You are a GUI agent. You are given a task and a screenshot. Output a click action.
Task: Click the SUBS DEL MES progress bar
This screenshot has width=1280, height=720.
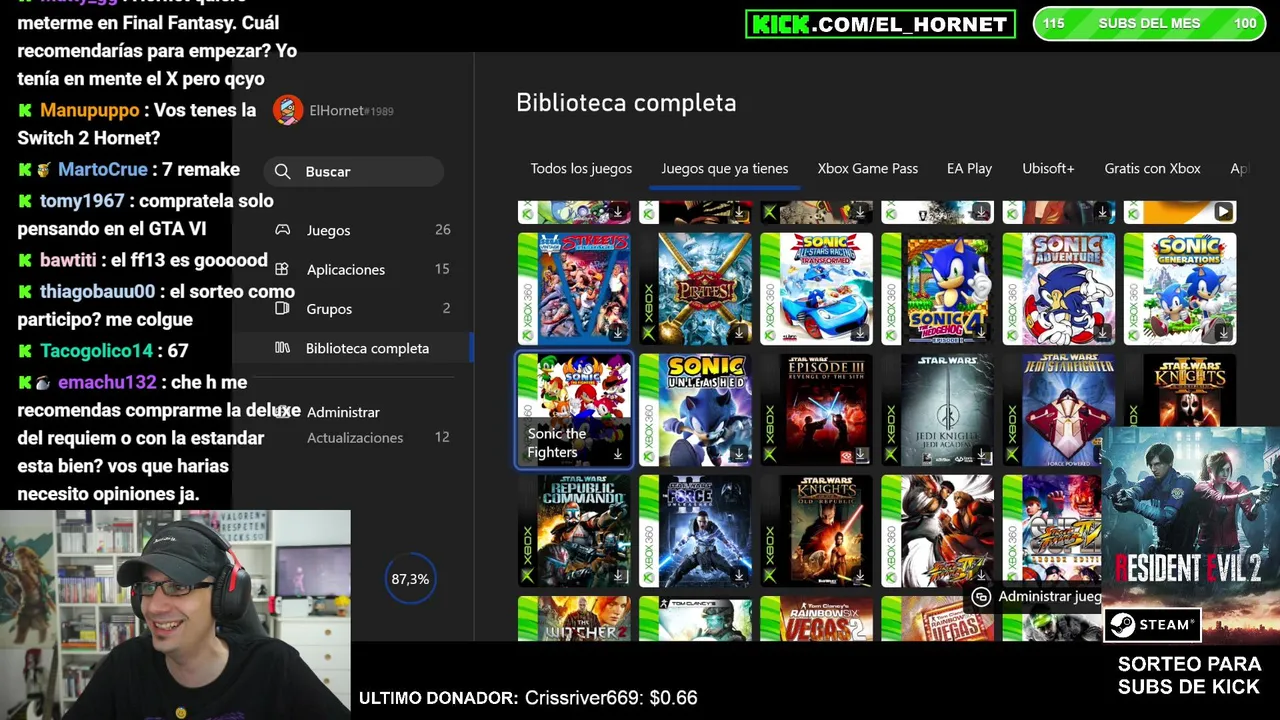coord(1149,23)
